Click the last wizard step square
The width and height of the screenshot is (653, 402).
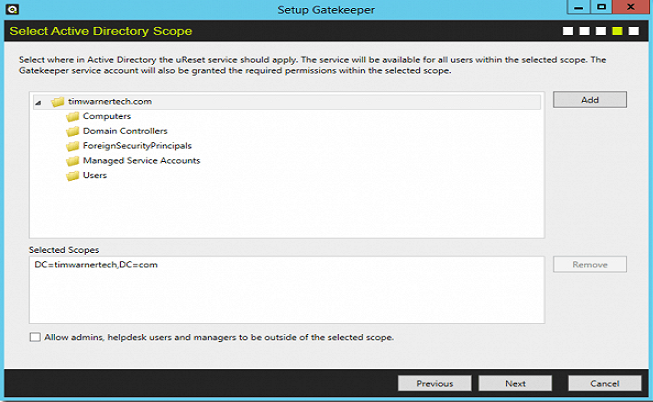pos(633,31)
